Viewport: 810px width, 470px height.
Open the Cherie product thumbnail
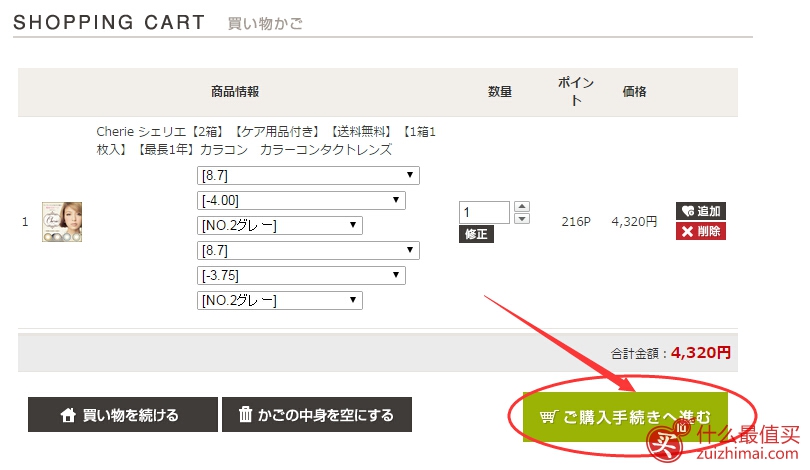point(62,222)
